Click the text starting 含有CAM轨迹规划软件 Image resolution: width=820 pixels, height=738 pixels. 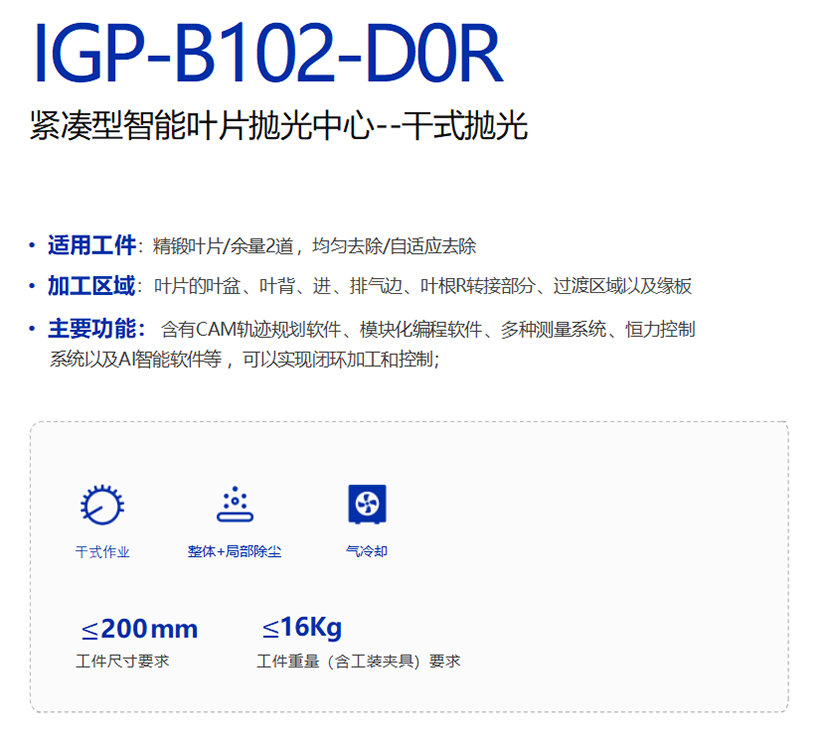[428, 329]
